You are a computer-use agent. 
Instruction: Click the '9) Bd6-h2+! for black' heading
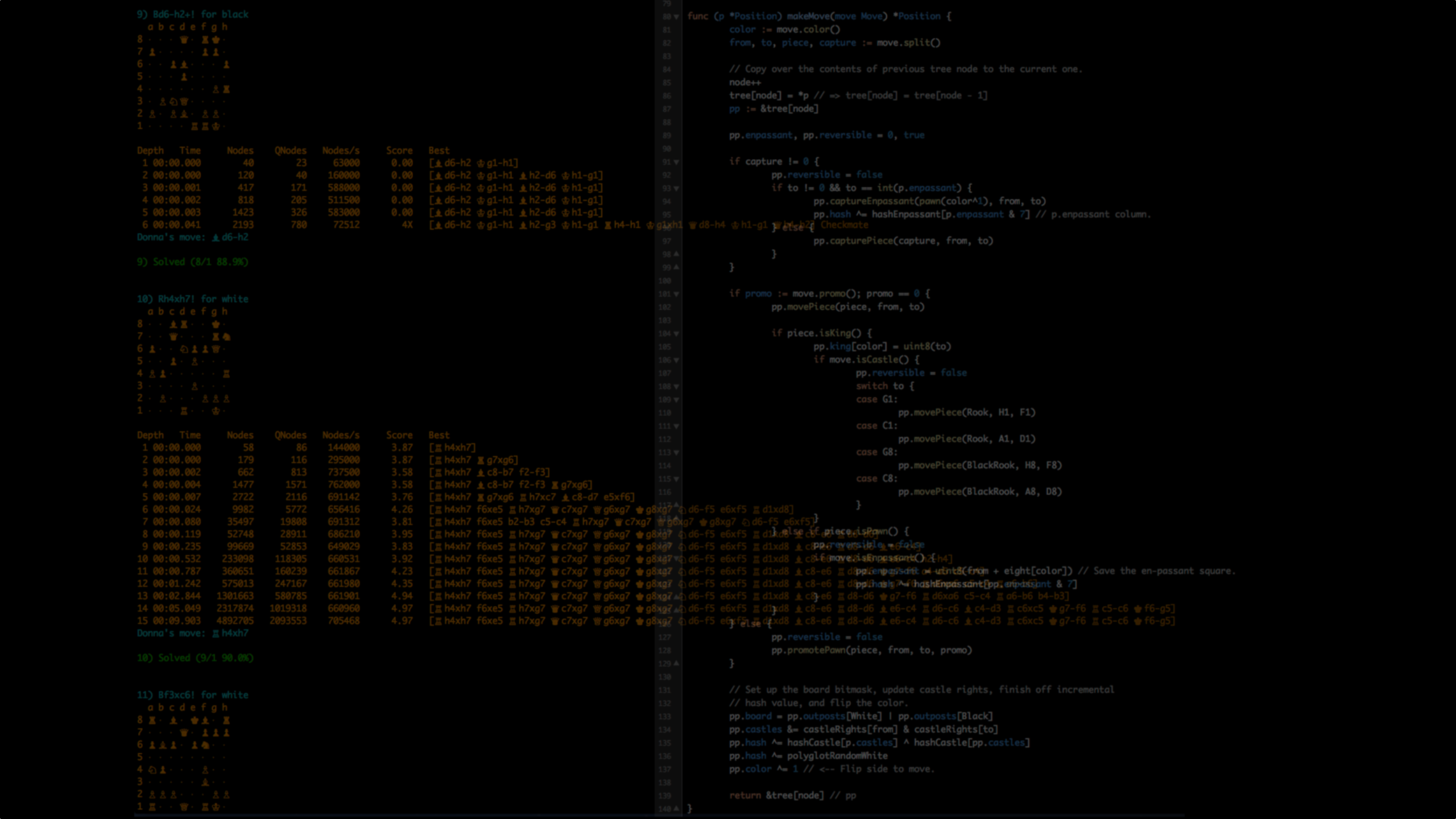193,14
